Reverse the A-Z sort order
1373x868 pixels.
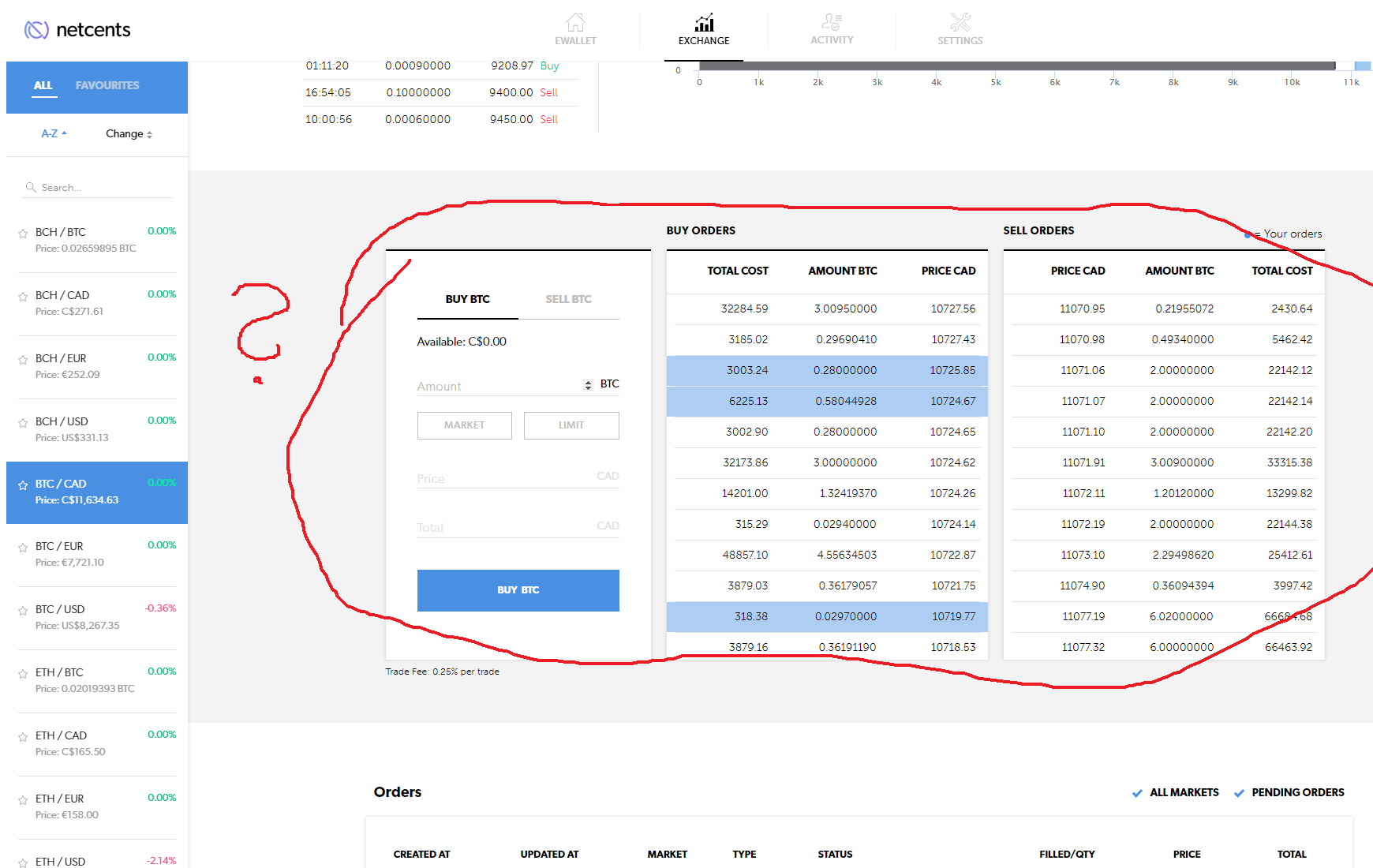53,133
